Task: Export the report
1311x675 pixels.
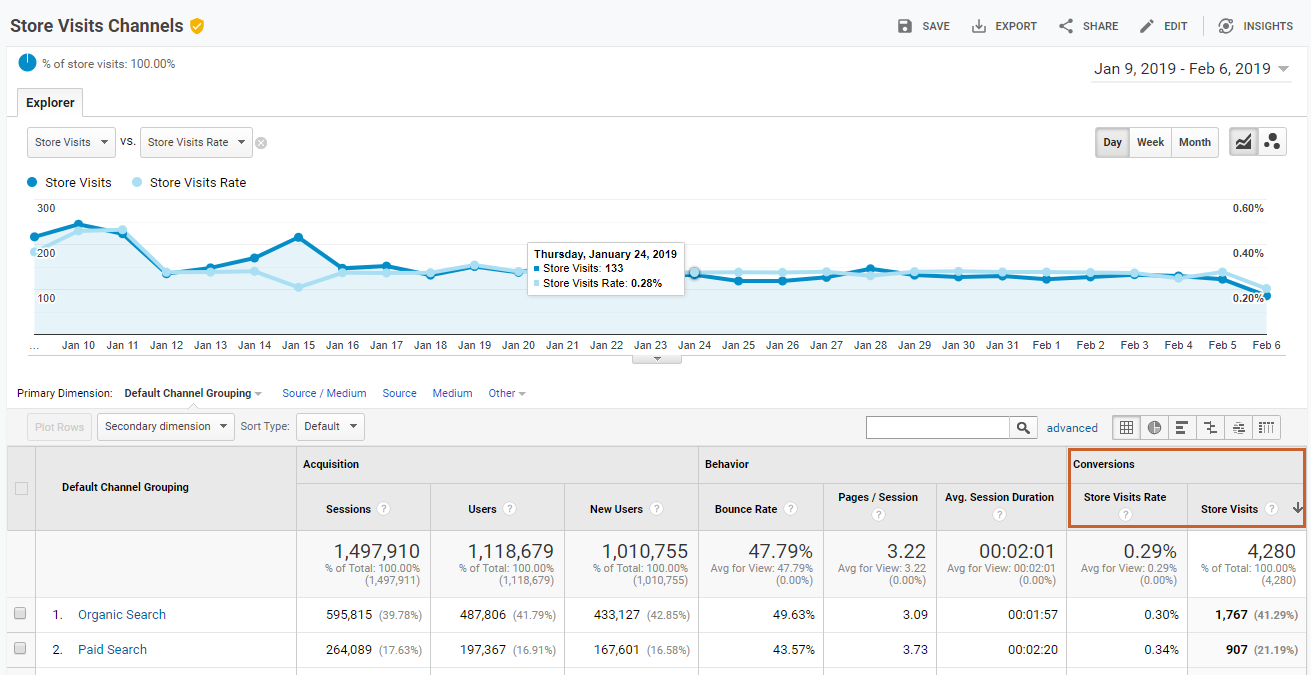Action: point(1004,26)
